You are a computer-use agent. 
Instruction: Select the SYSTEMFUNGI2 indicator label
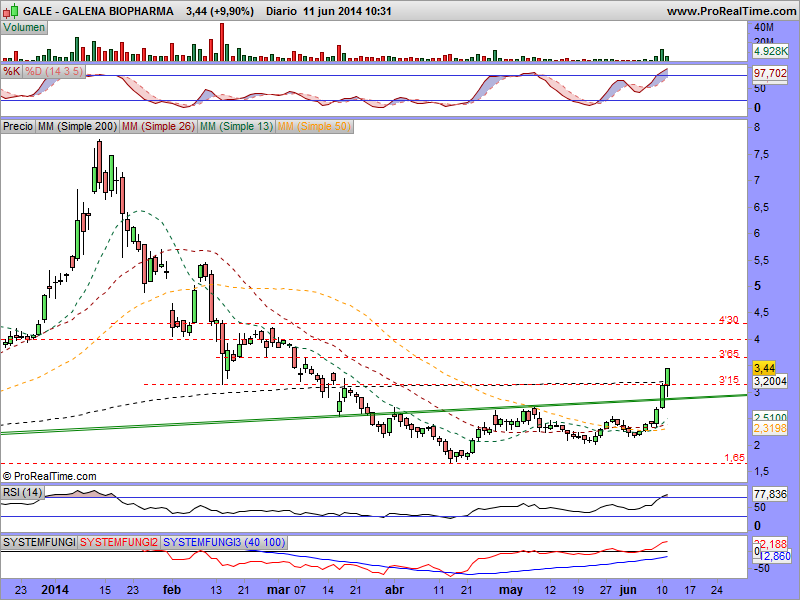coord(119,542)
